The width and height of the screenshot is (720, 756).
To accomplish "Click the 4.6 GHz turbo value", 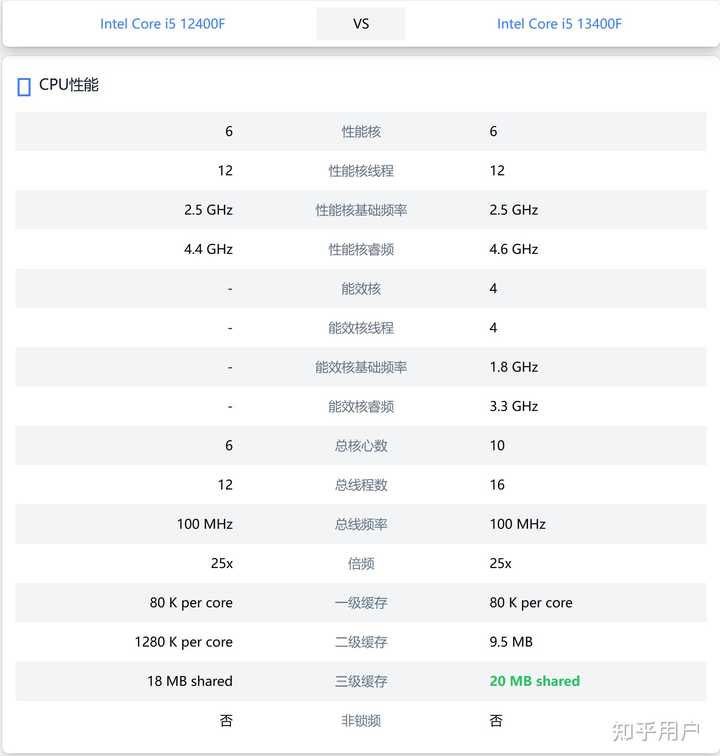I will [514, 249].
